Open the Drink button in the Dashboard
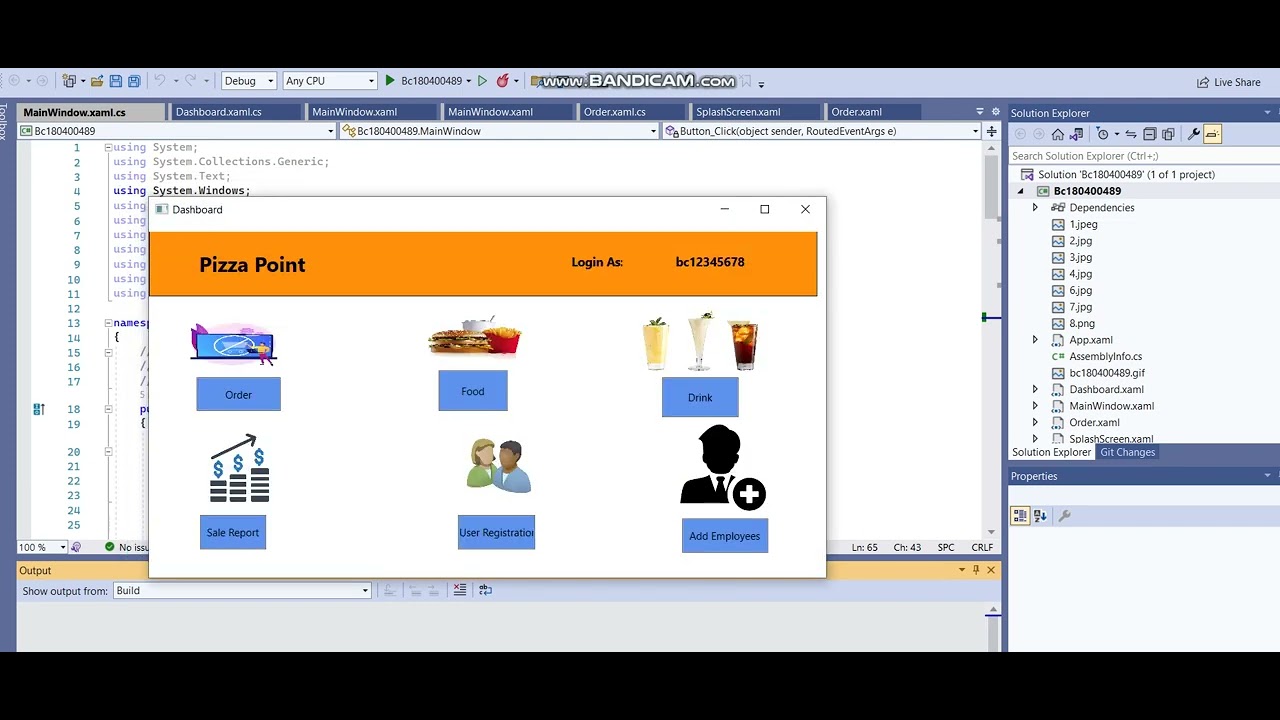 (700, 397)
